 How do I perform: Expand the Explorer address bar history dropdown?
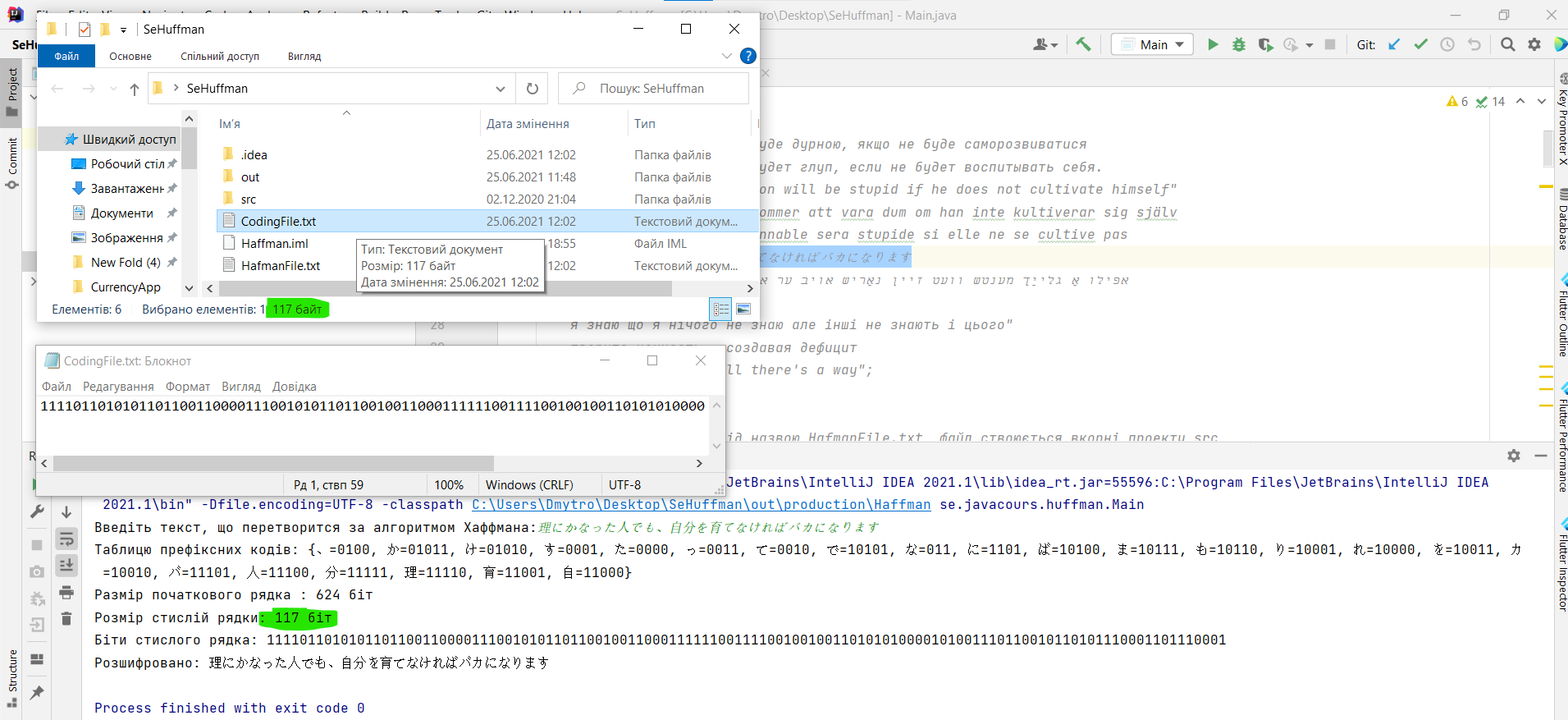[x=500, y=88]
